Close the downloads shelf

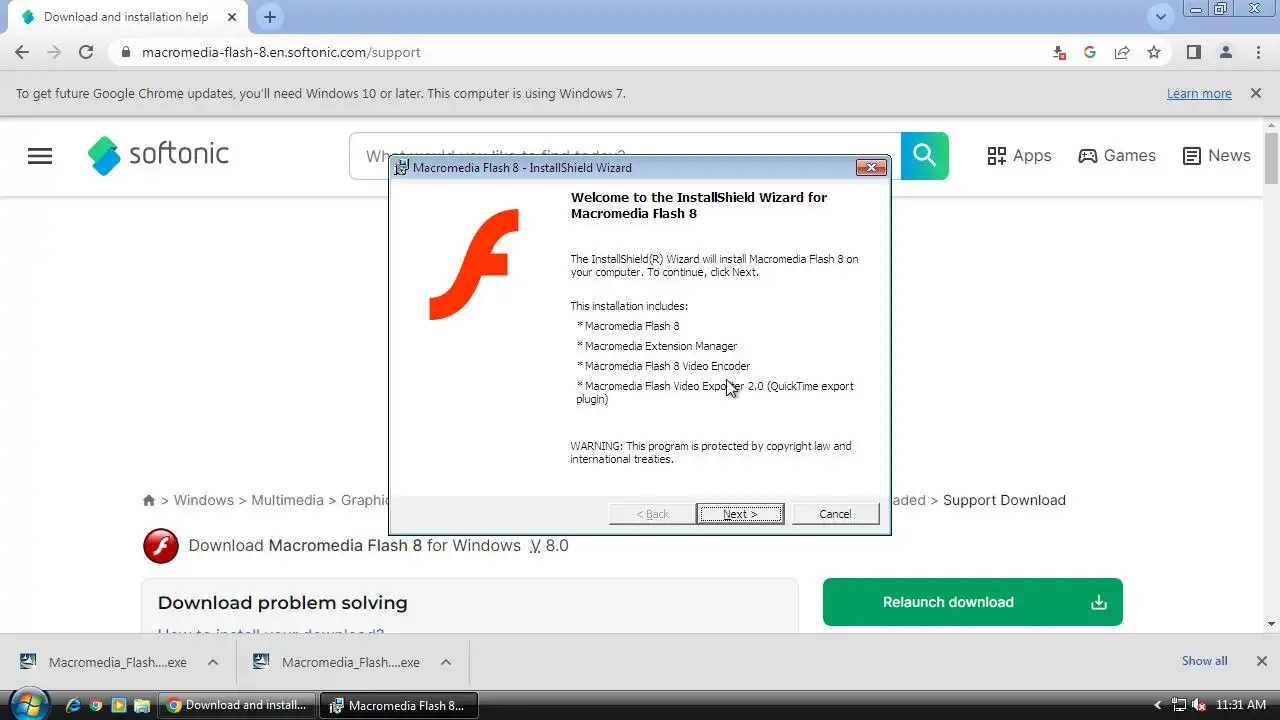click(1261, 661)
